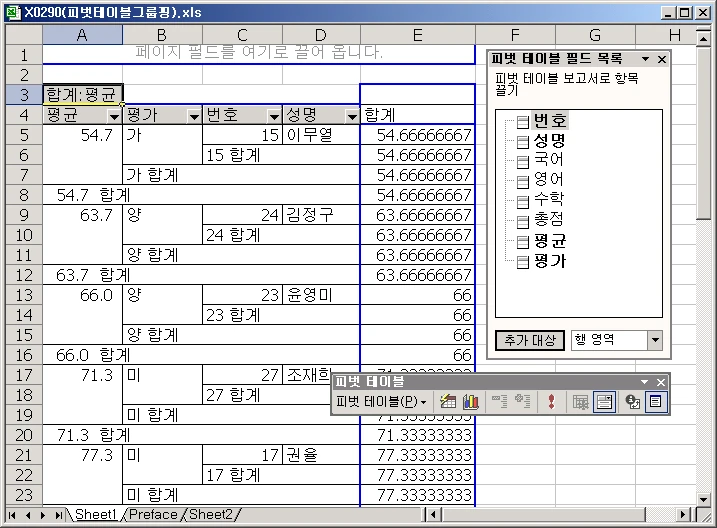
Task: Click the Include Hidden Items in Totals icon
Action: 581,402
